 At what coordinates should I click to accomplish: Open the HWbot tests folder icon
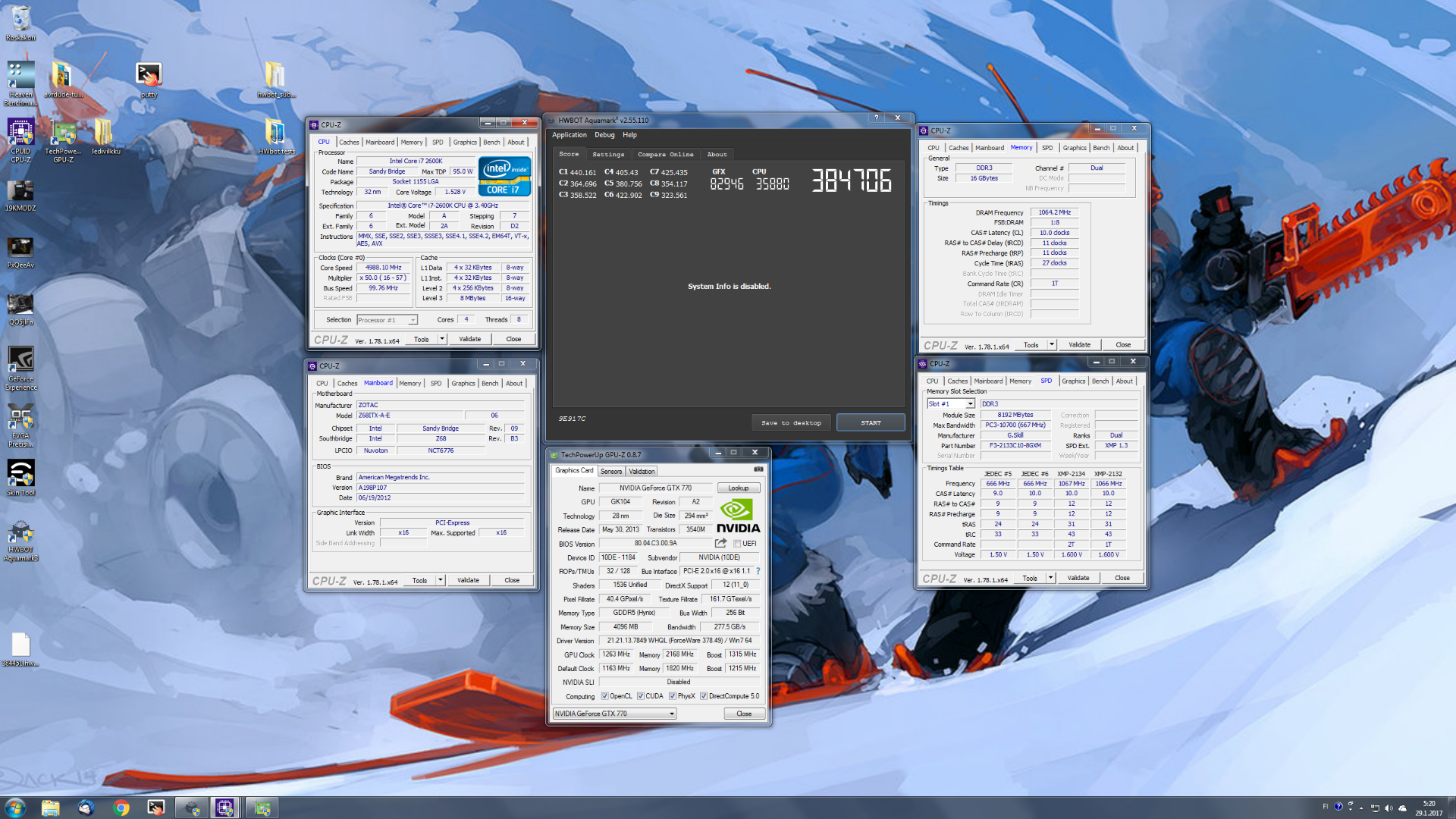point(276,136)
